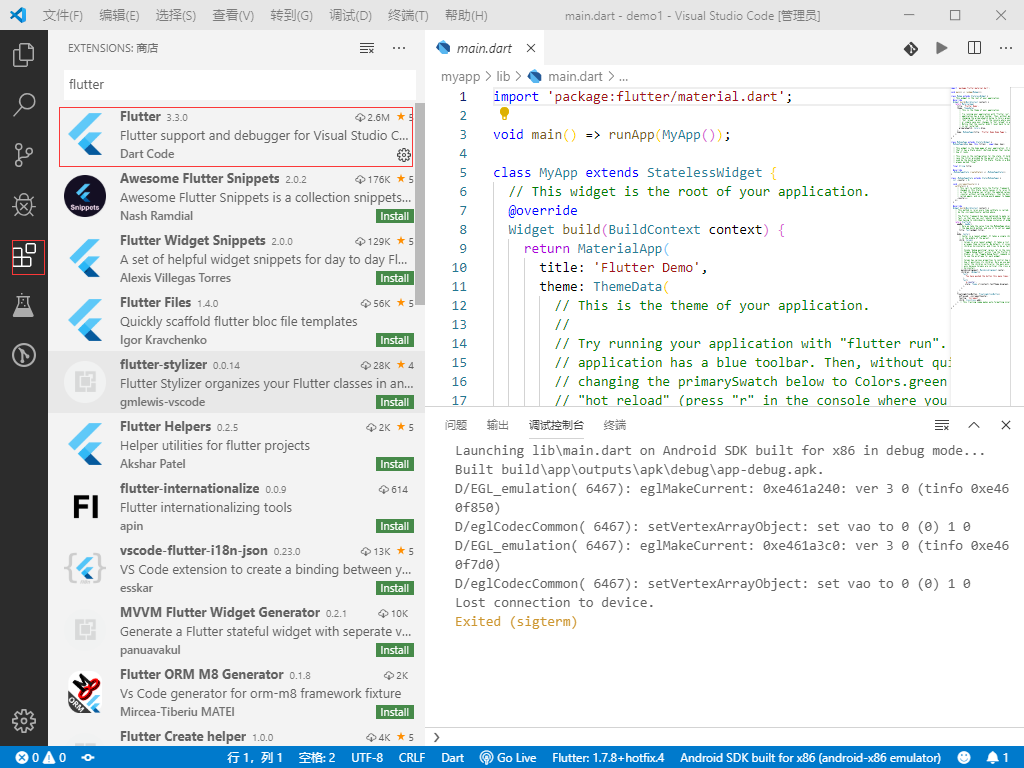Viewport: 1024px width, 768px height.
Task: Click the extensions search box containing flutter
Action: [240, 84]
